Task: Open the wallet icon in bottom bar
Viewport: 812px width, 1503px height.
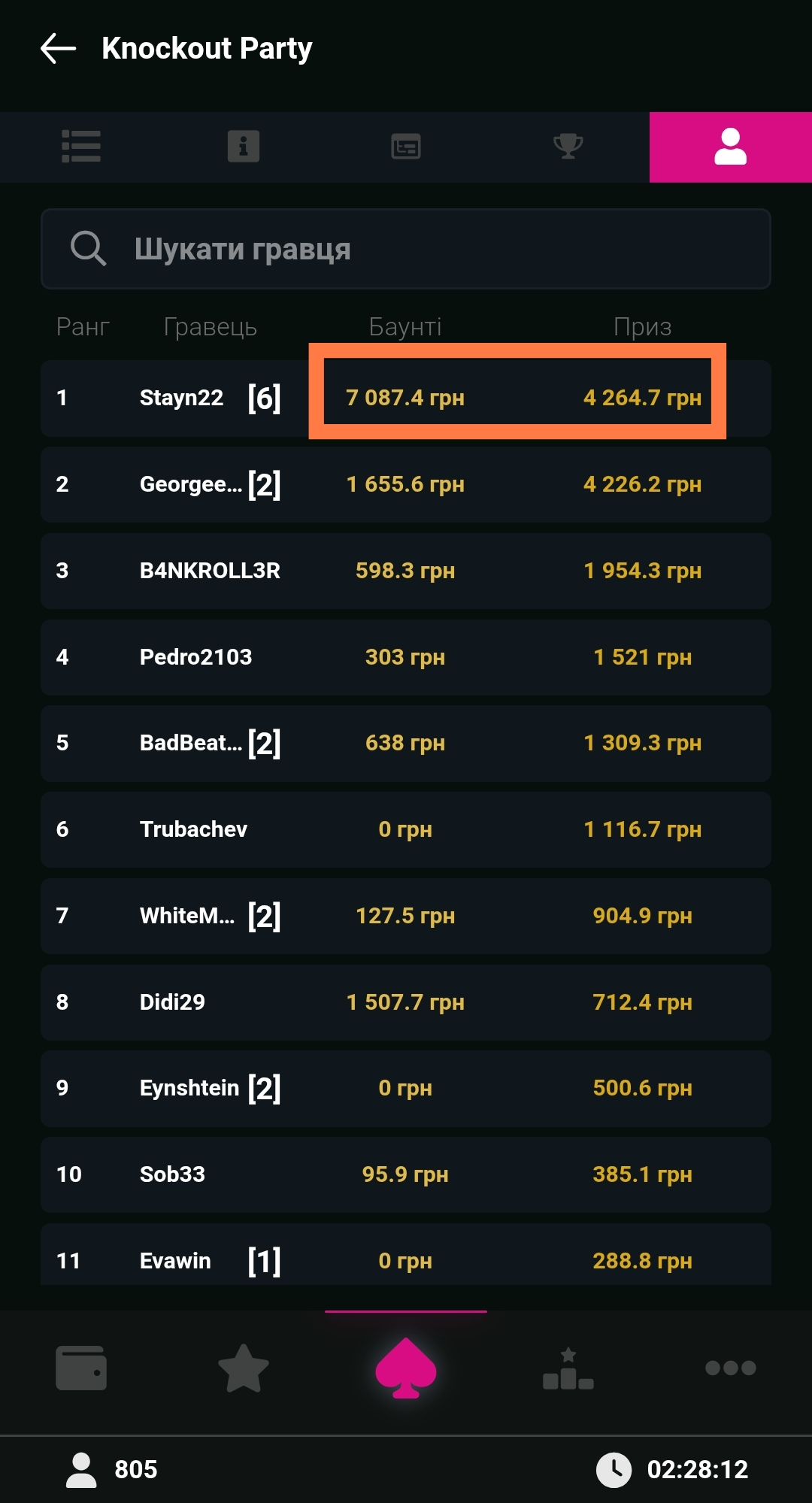Action: pyautogui.click(x=81, y=1368)
